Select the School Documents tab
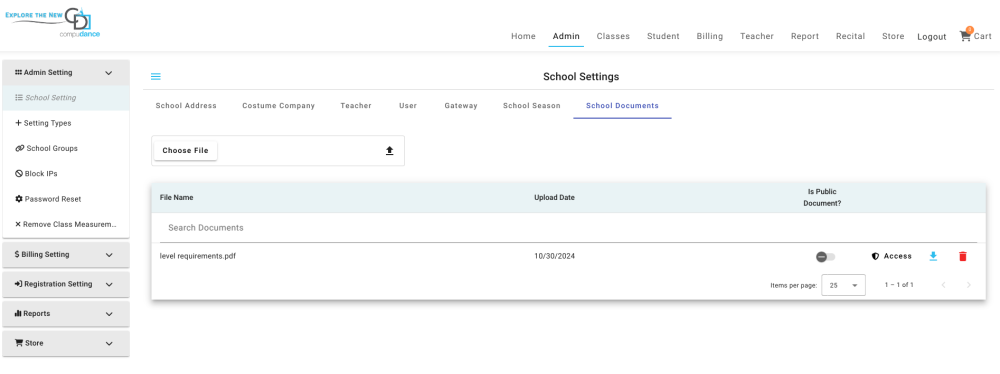 pyautogui.click(x=622, y=106)
